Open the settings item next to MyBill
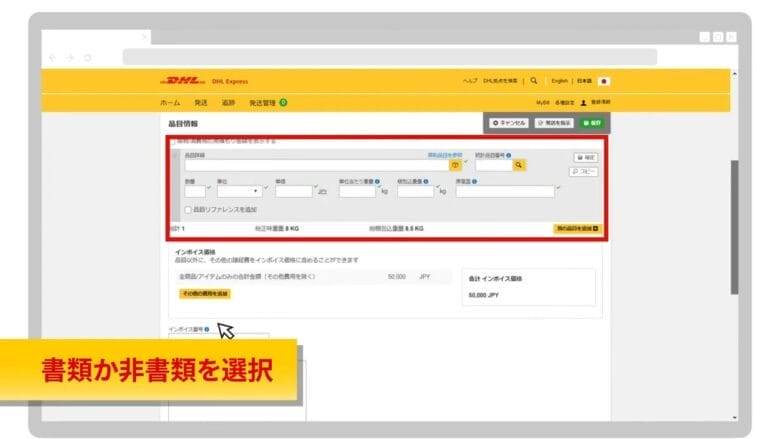The width and height of the screenshot is (780, 439). coord(565,102)
